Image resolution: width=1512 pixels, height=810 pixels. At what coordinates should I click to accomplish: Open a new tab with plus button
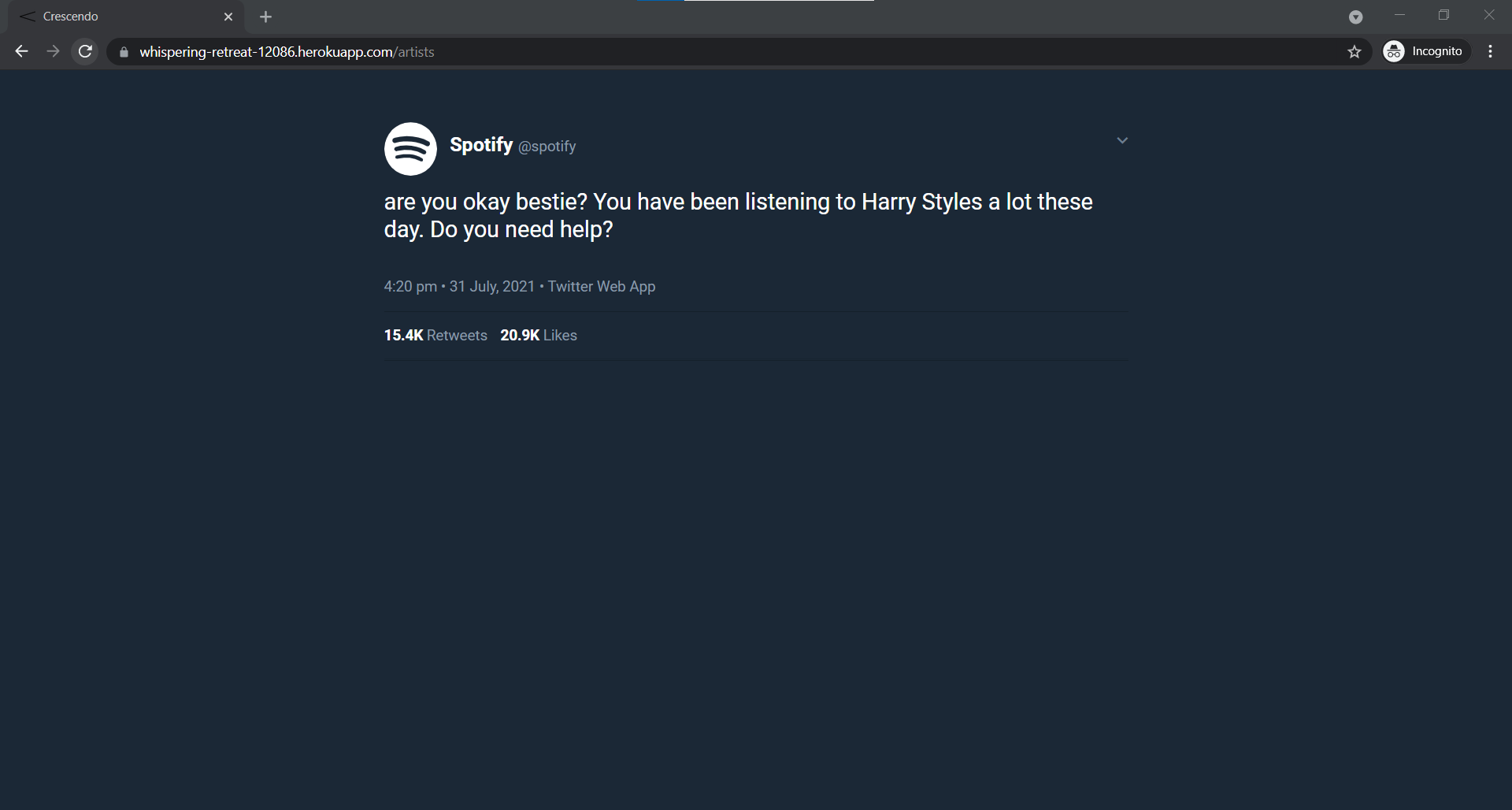265,17
